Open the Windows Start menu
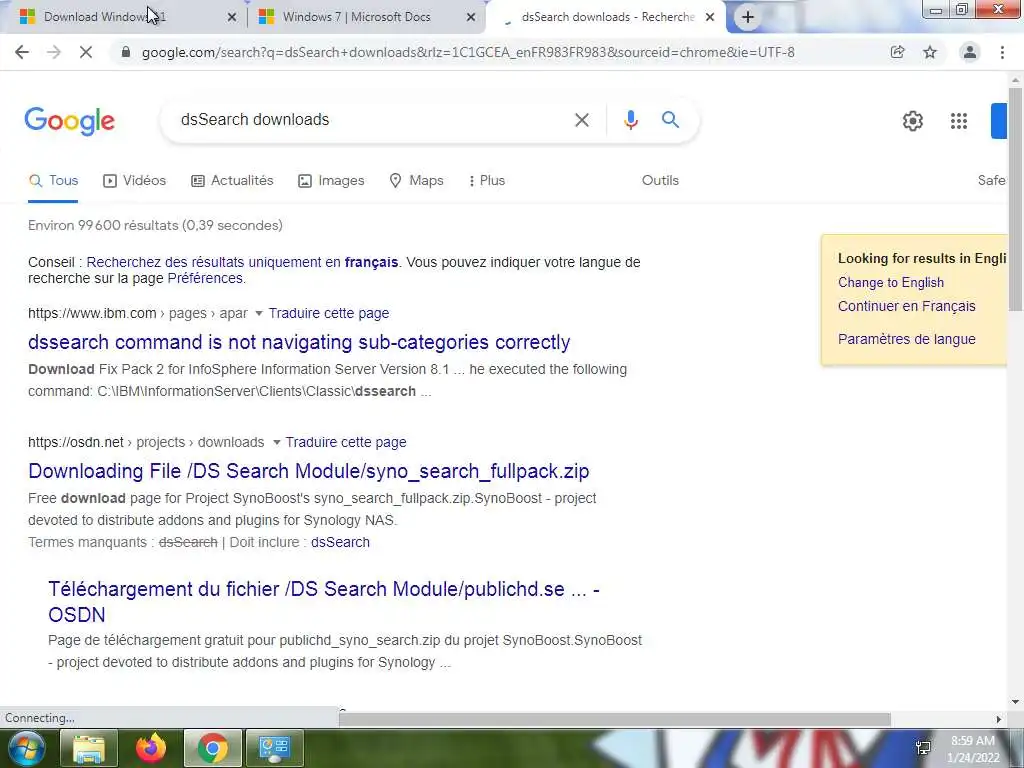The image size is (1024, 768). (26, 748)
